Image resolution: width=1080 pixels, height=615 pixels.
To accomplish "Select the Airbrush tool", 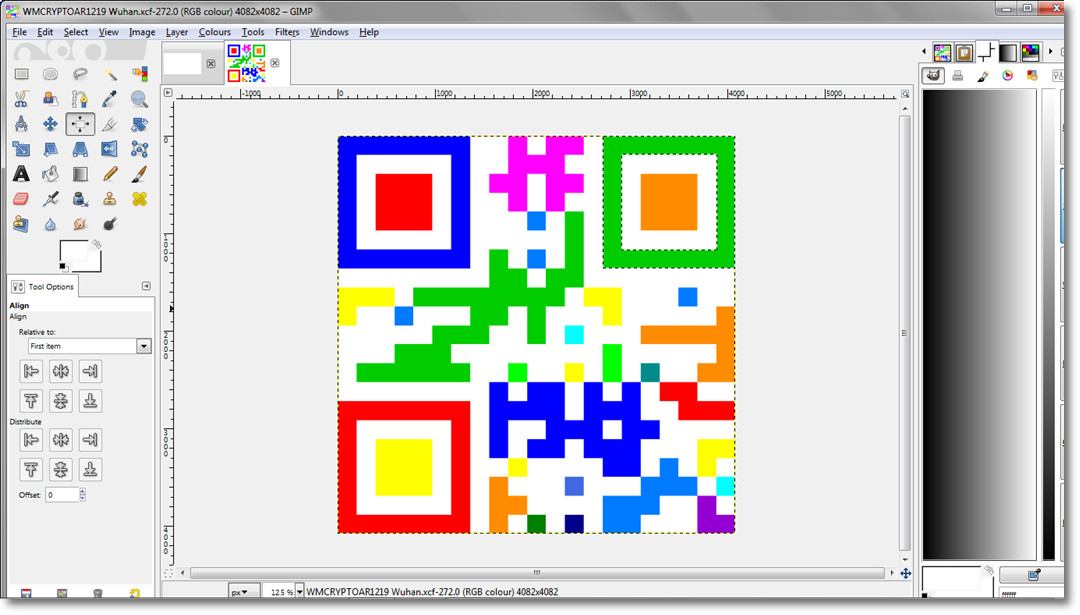I will [x=50, y=199].
